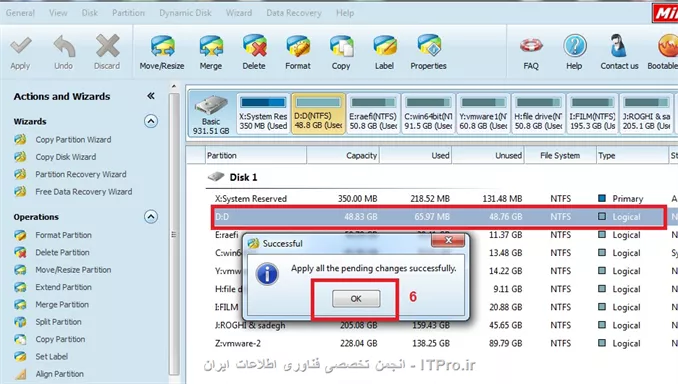Choose Merge Partition operation
Screen dimensions: 678x384
coord(62,304)
